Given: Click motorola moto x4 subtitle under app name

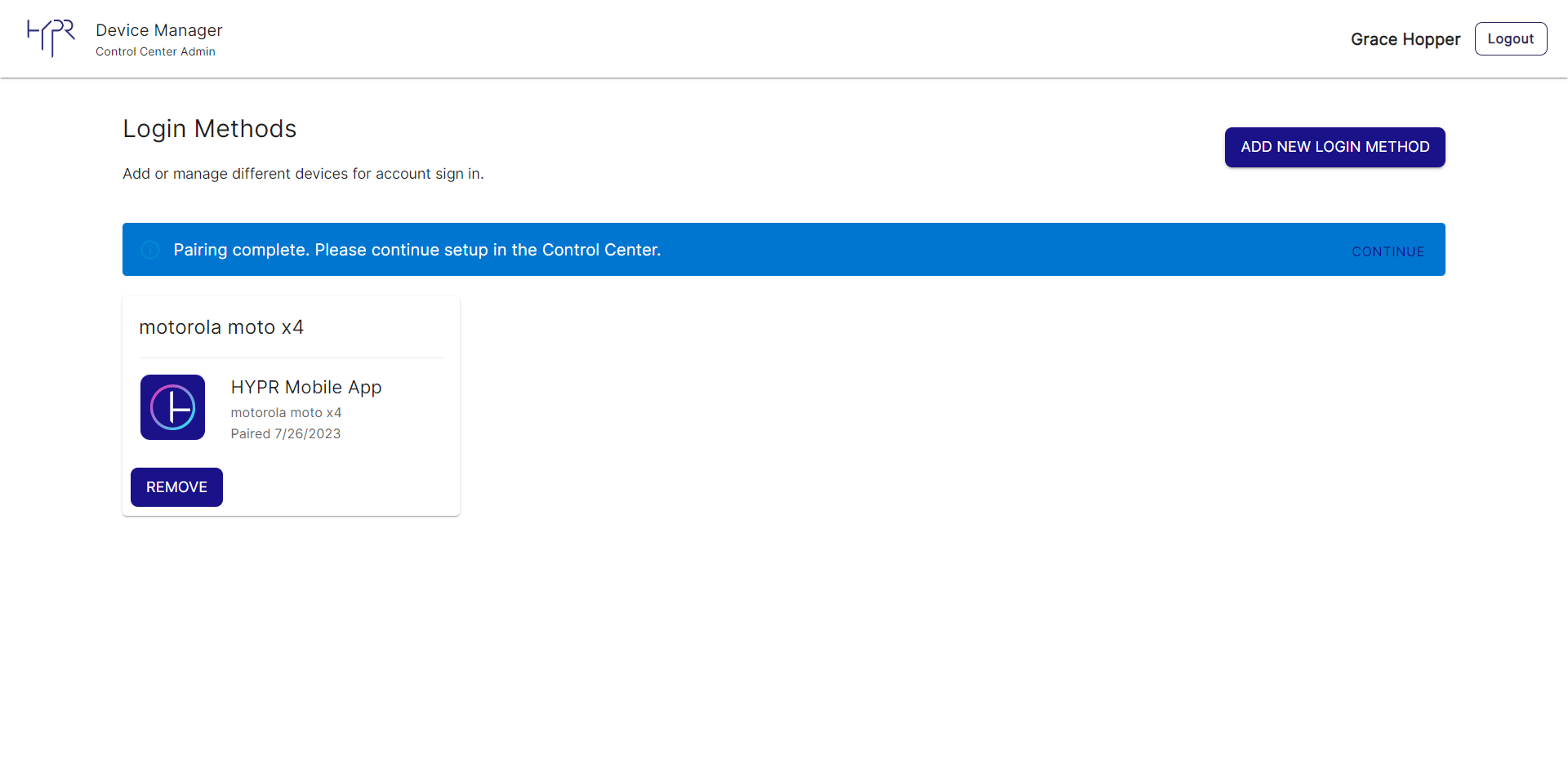Looking at the screenshot, I should [286, 413].
